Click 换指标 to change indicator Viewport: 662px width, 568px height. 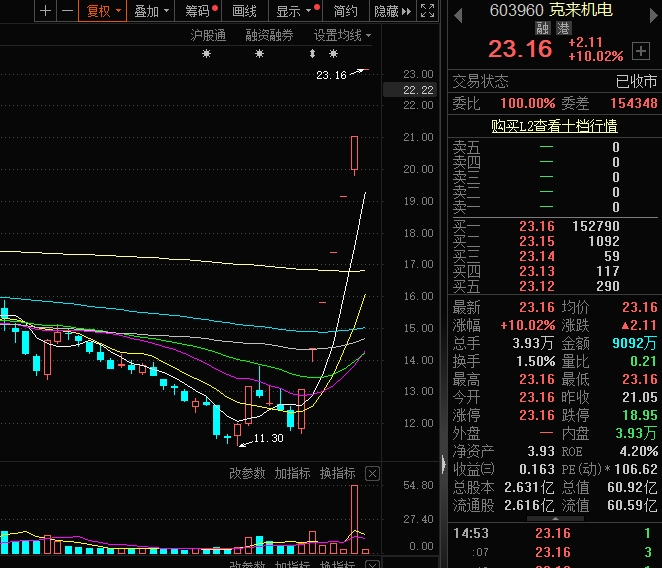[x=338, y=473]
